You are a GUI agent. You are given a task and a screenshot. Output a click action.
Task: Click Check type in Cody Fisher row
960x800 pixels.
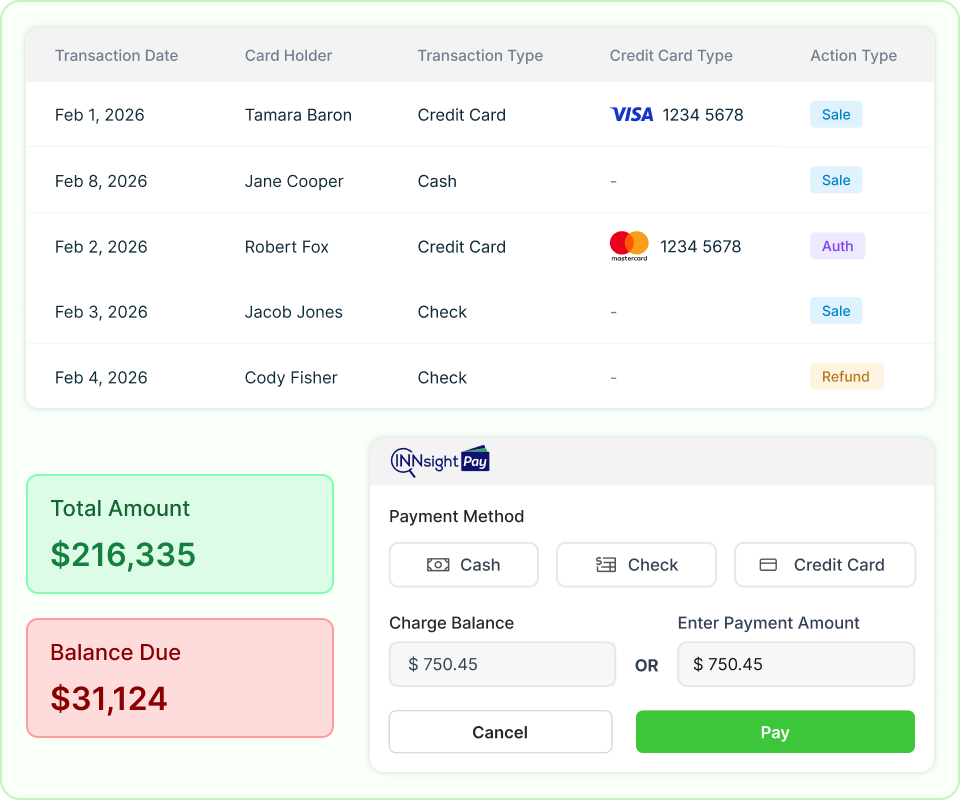tap(442, 378)
